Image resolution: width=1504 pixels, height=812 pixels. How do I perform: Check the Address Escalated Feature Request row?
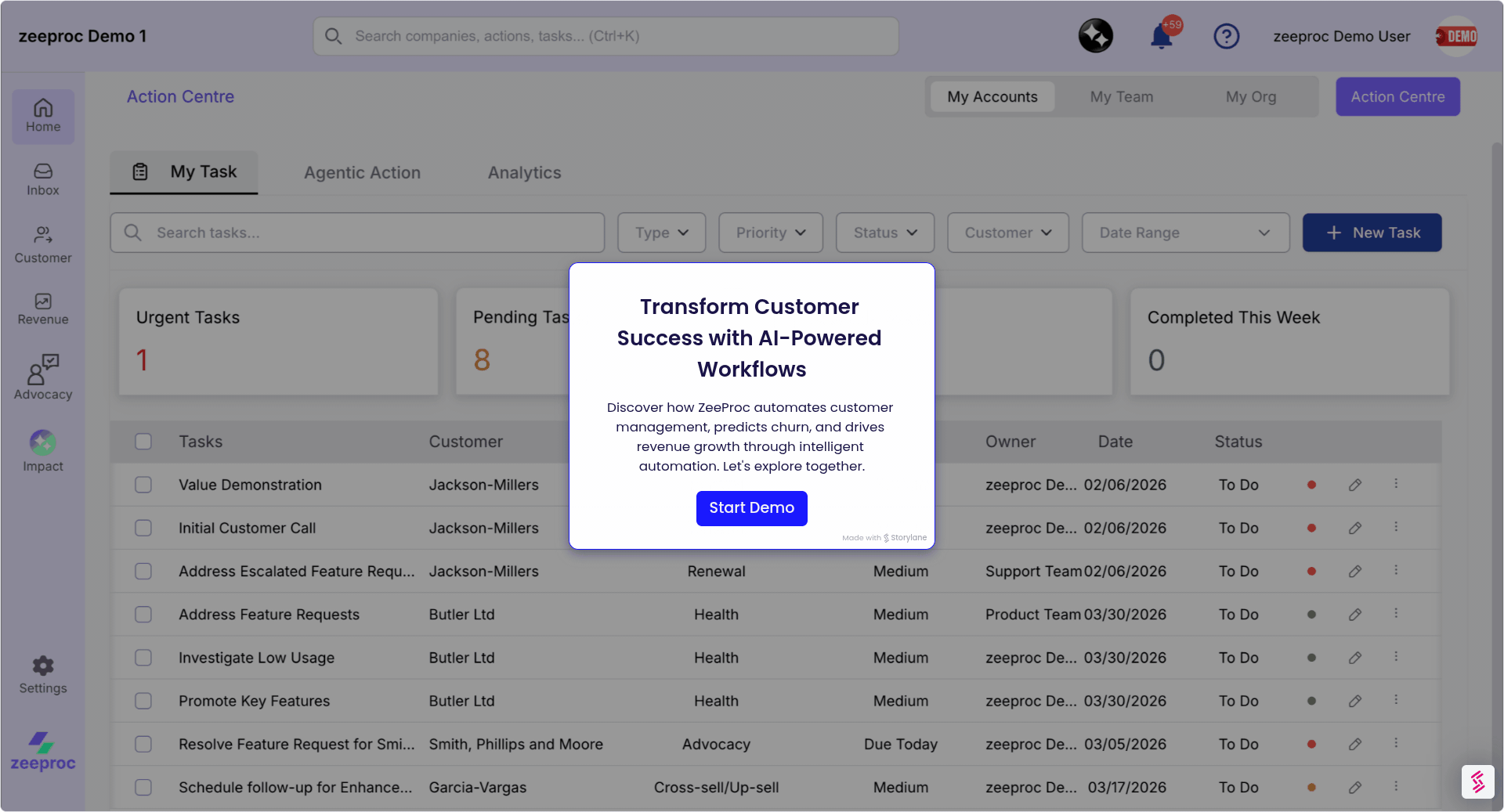pos(143,572)
